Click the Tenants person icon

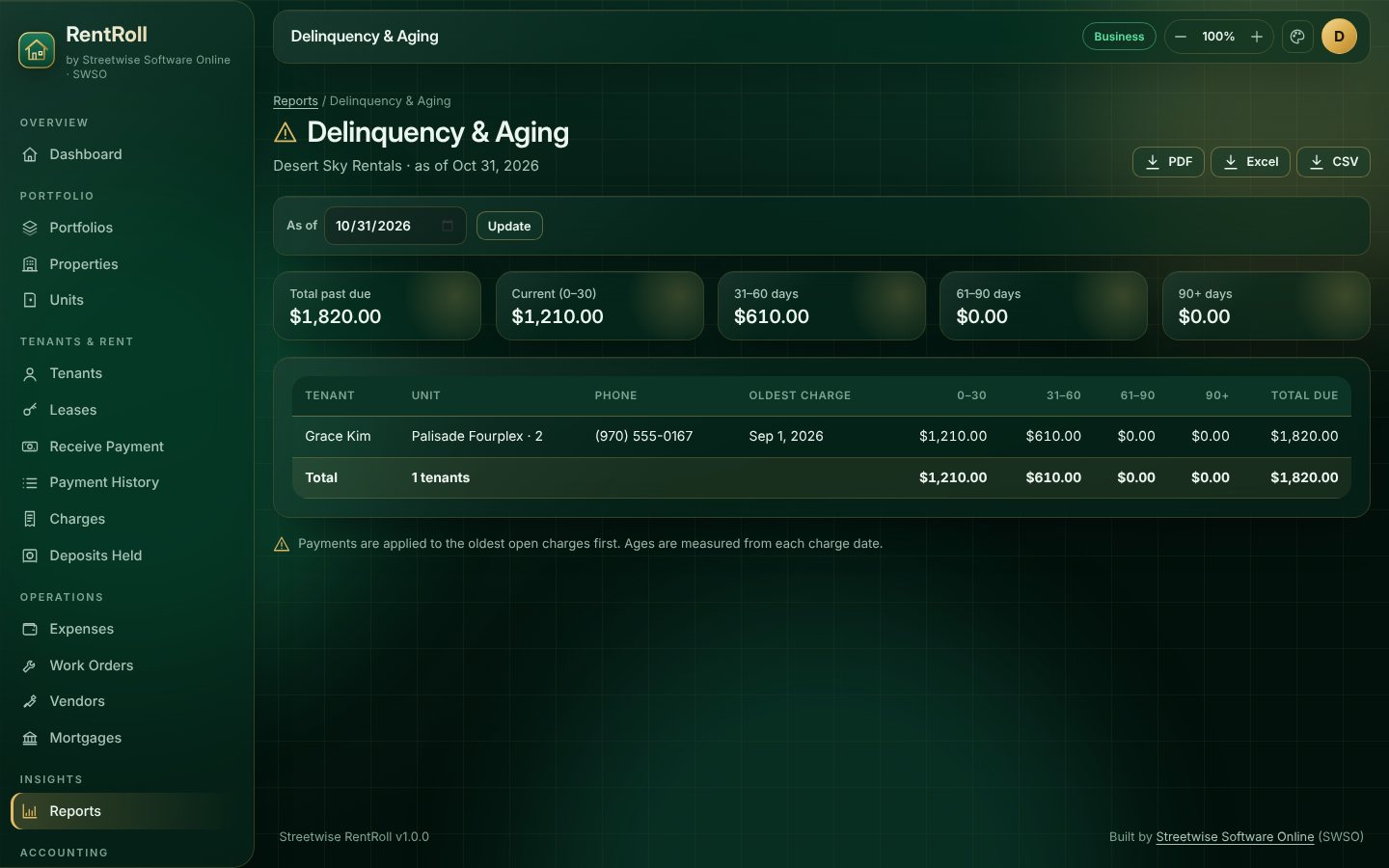pyautogui.click(x=30, y=373)
